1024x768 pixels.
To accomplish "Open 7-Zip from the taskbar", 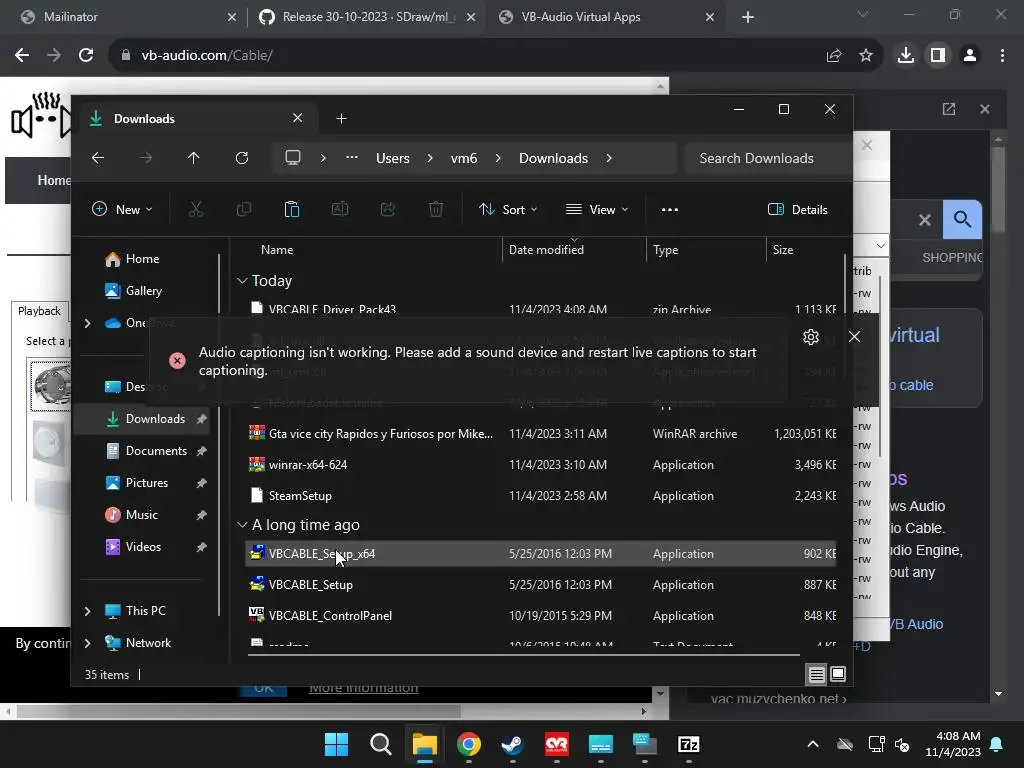I will (688, 744).
